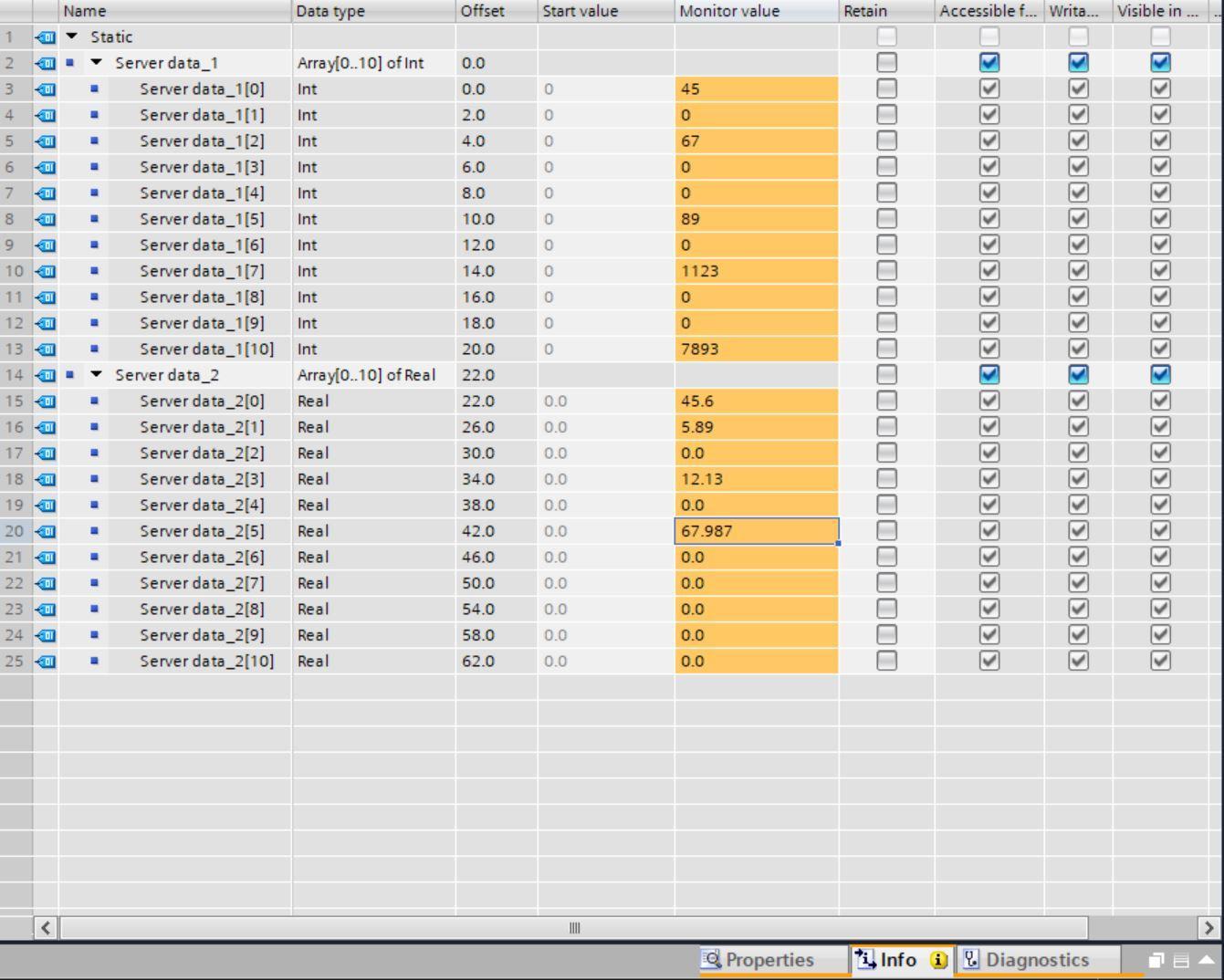Viewport: 1224px width, 980px height.
Task: Click the blue square marker beside Server data_2[8]
Action: pyautogui.click(x=94, y=609)
